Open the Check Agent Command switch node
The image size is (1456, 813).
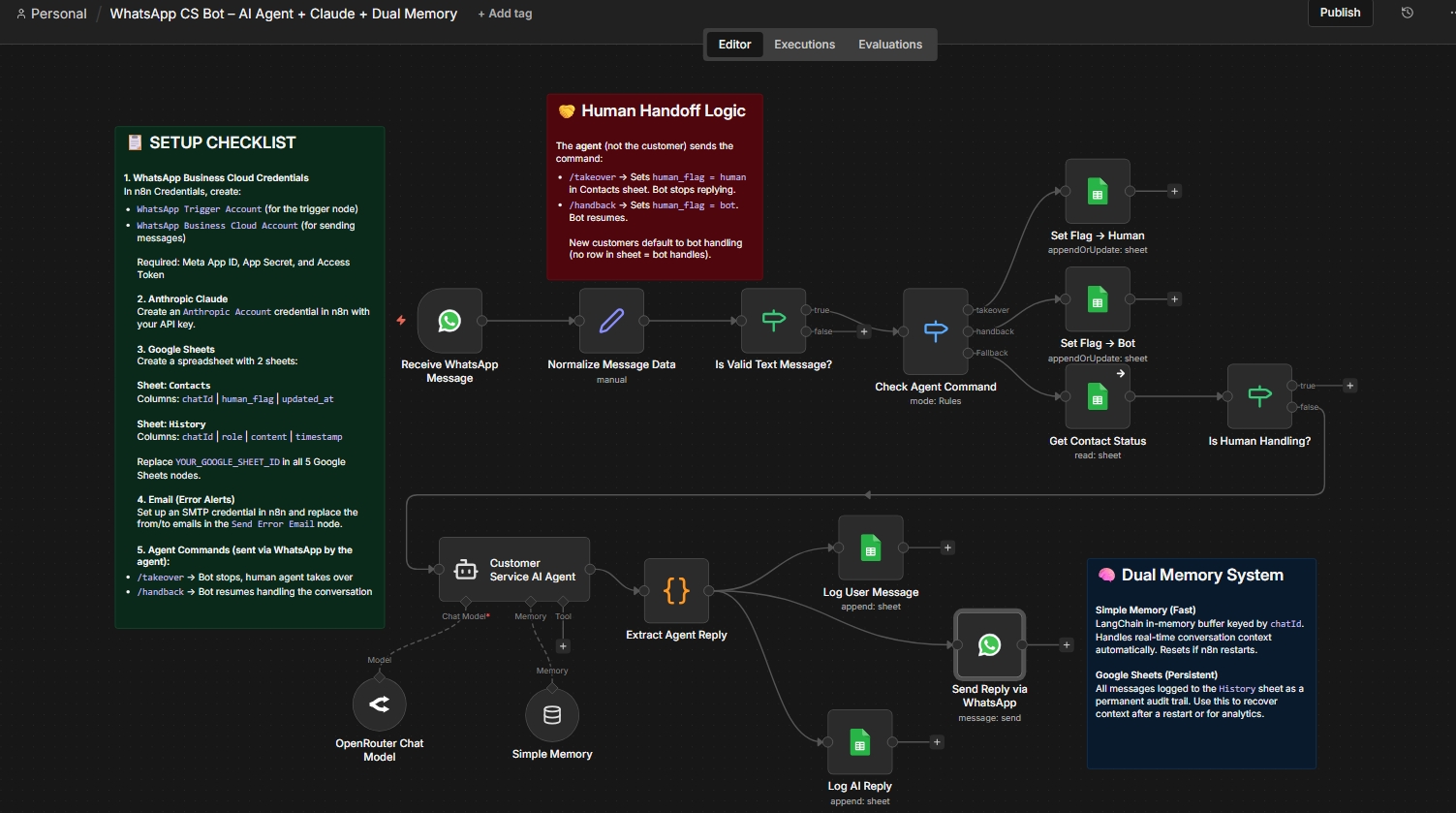pos(936,331)
